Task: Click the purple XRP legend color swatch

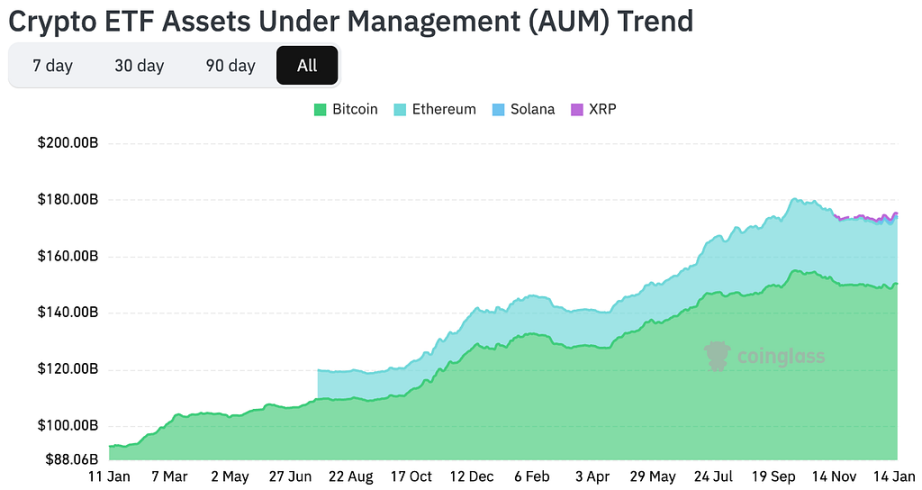Action: (x=576, y=109)
